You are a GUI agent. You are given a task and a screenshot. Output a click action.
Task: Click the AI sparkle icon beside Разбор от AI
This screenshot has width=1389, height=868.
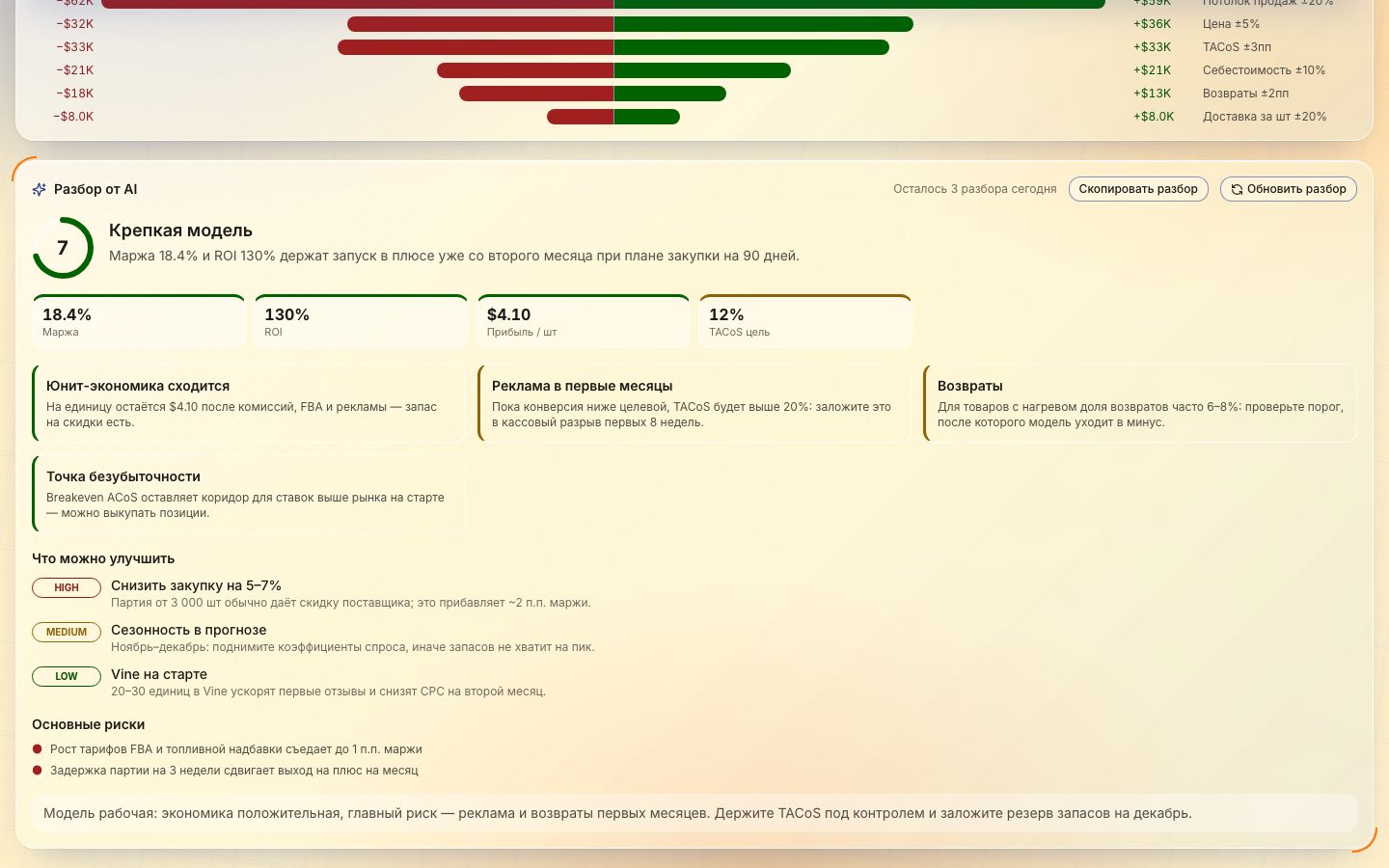tap(39, 189)
